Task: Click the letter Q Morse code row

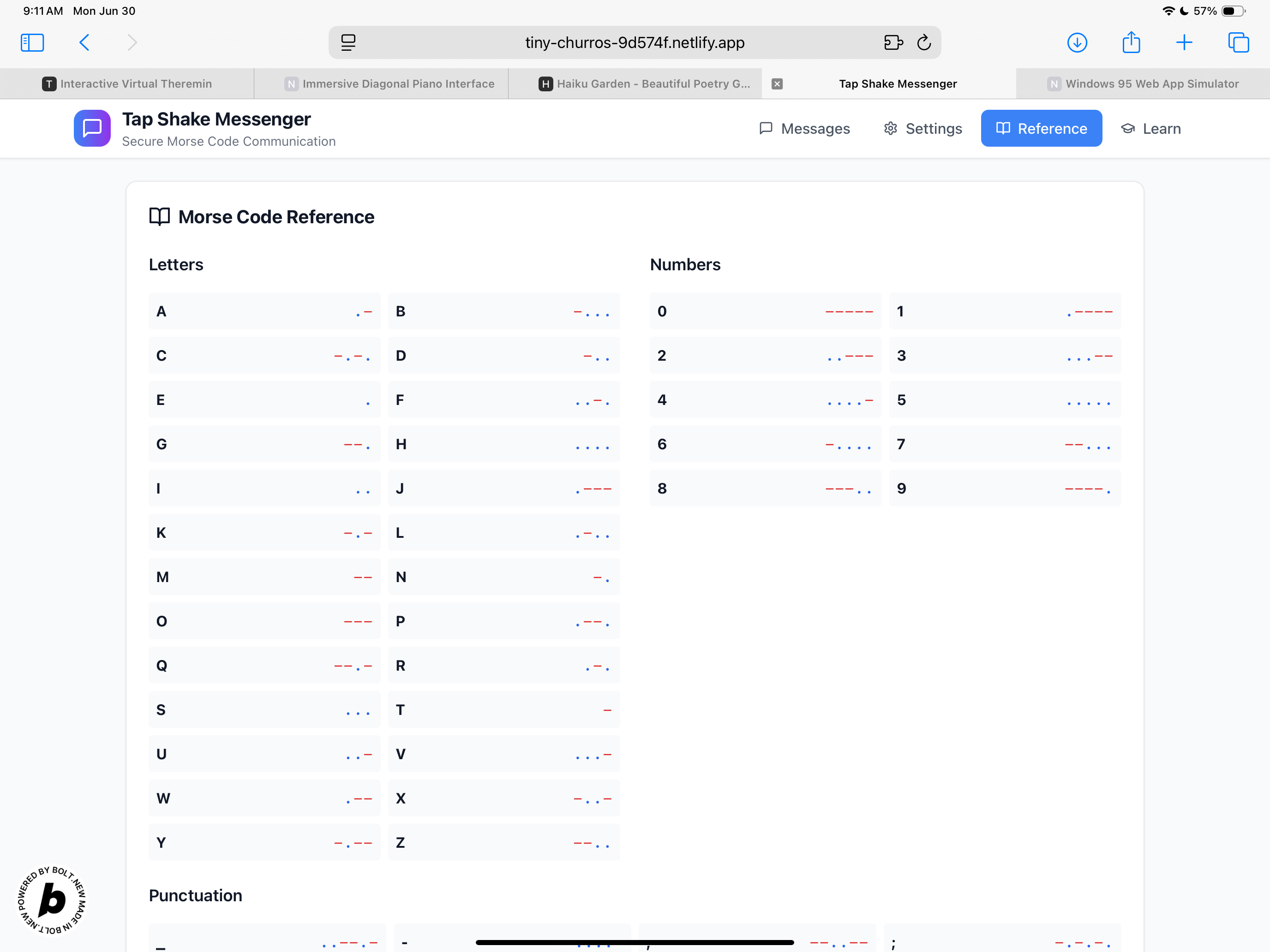Action: pos(264,665)
